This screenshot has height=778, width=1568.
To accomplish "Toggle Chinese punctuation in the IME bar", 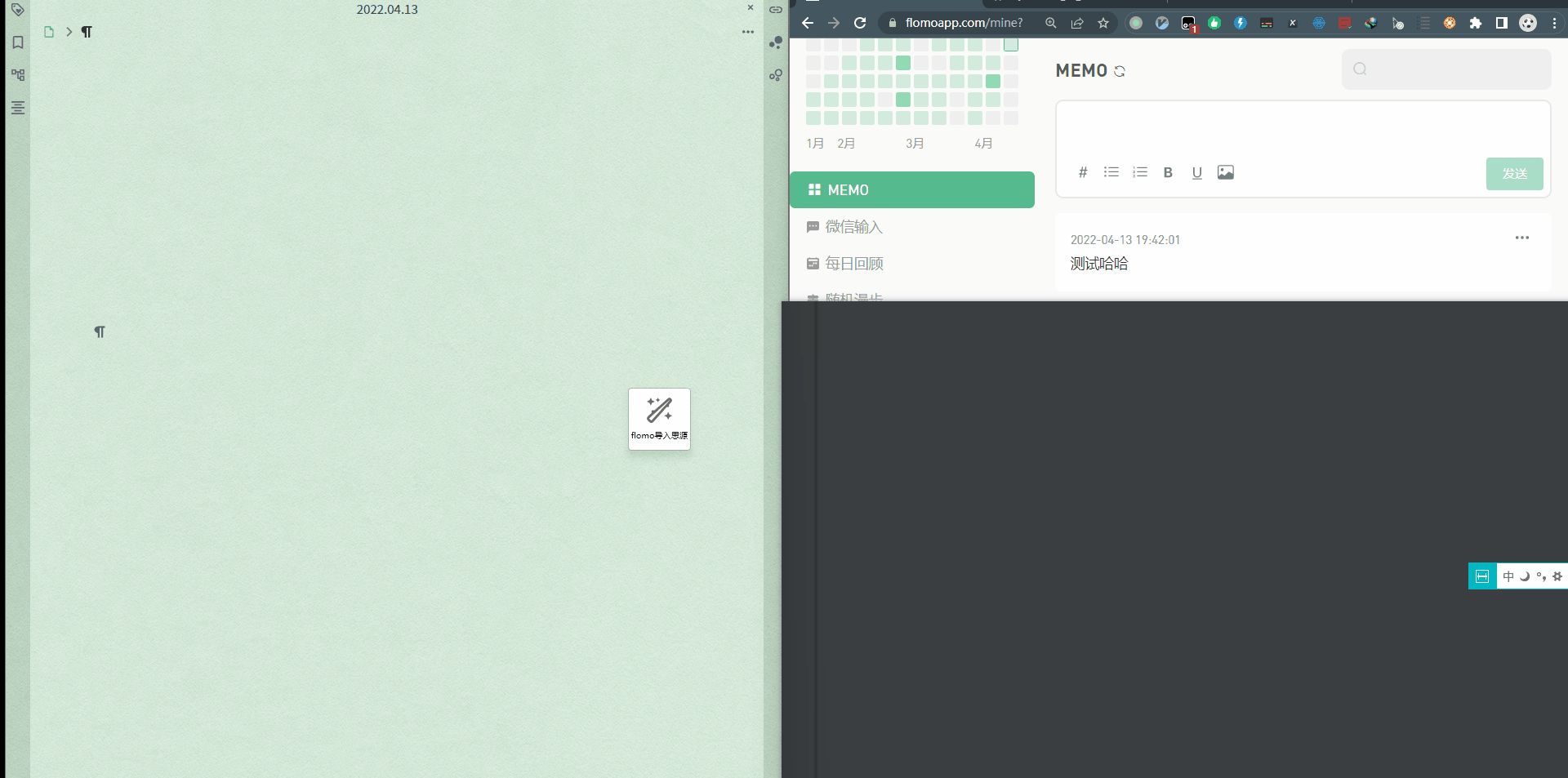I will click(1541, 576).
